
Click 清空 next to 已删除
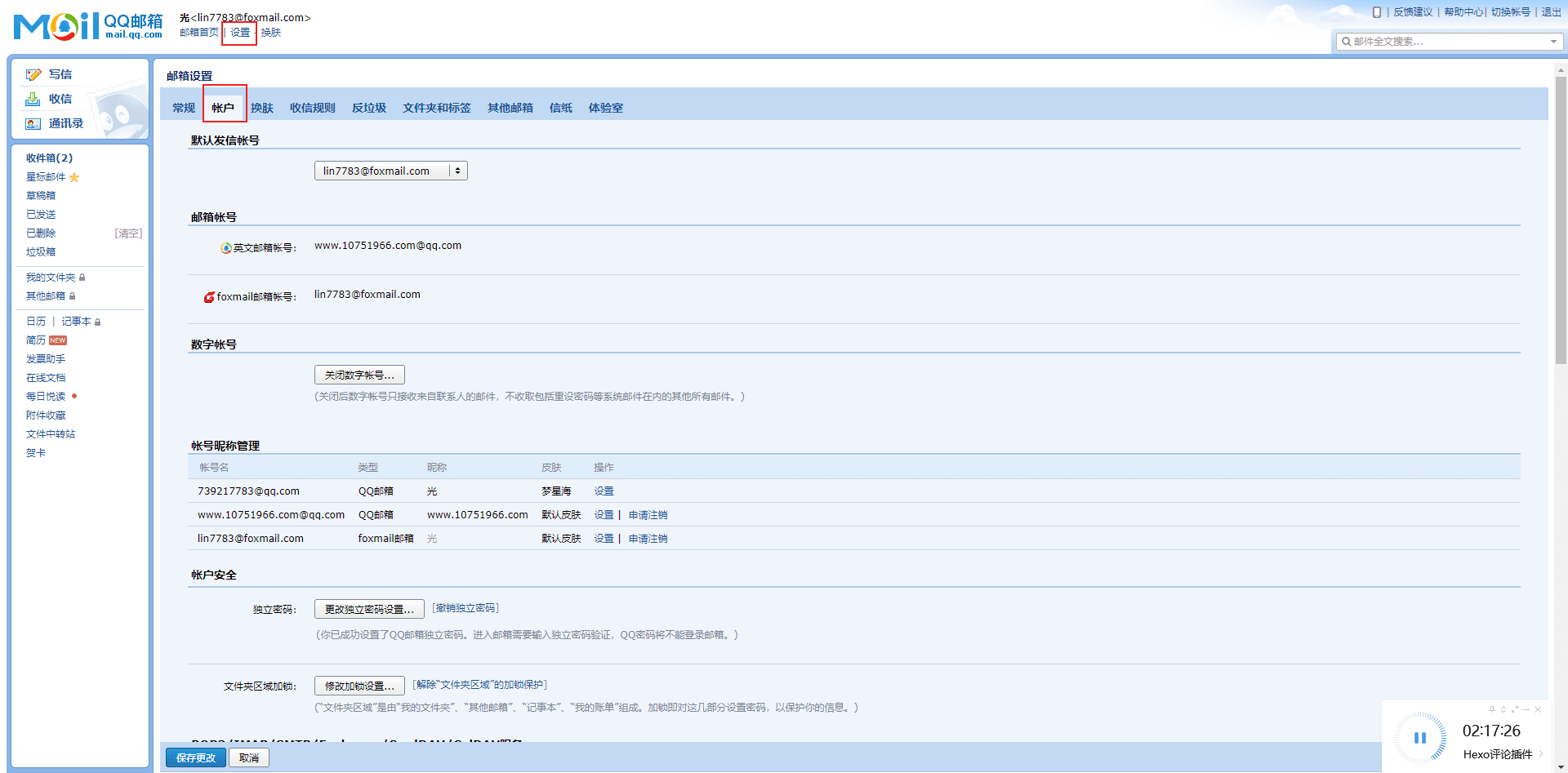[x=128, y=233]
